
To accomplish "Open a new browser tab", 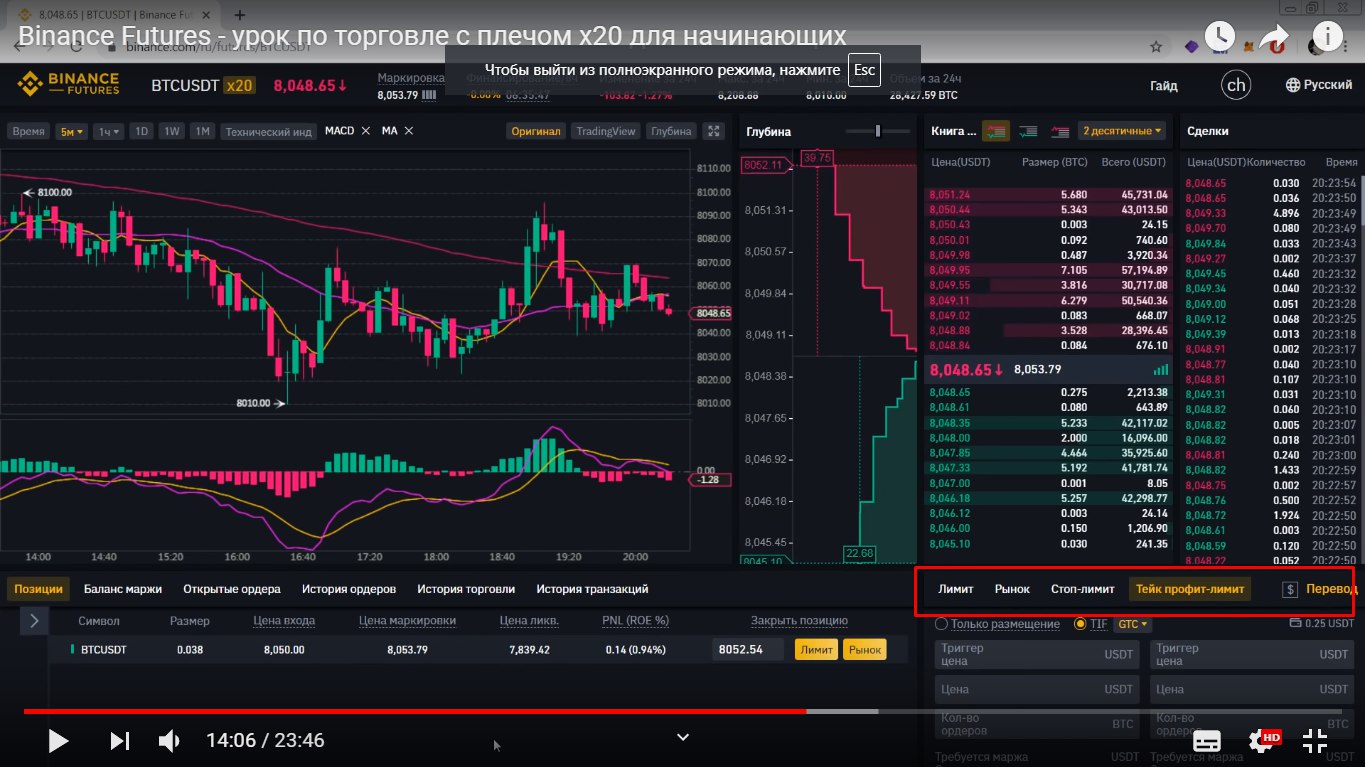I will click(x=239, y=15).
